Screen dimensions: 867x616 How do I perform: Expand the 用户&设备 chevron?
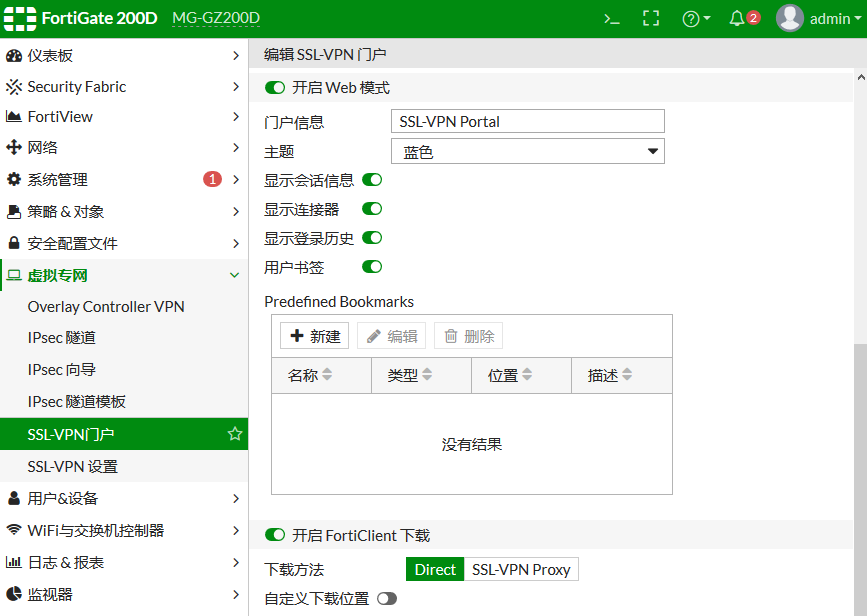[236, 498]
